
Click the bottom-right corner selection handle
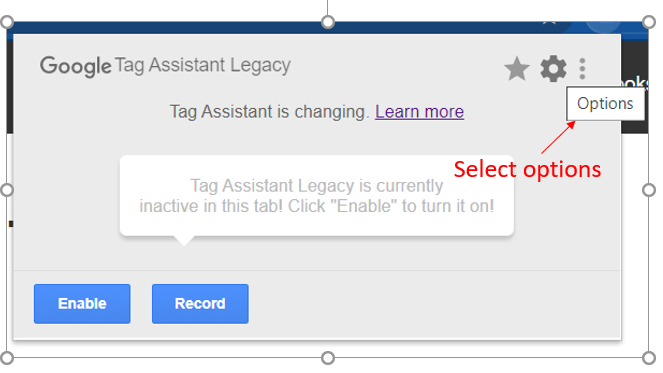pyautogui.click(x=649, y=358)
